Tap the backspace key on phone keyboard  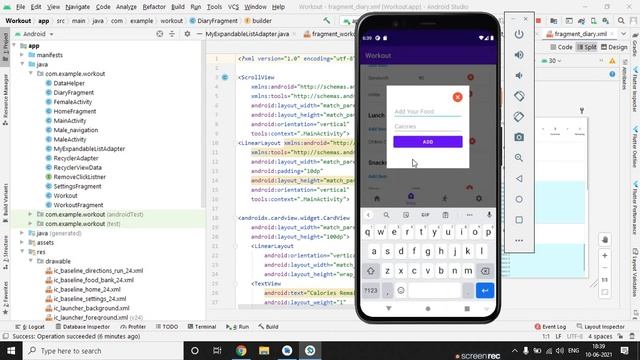pyautogui.click(x=484, y=271)
